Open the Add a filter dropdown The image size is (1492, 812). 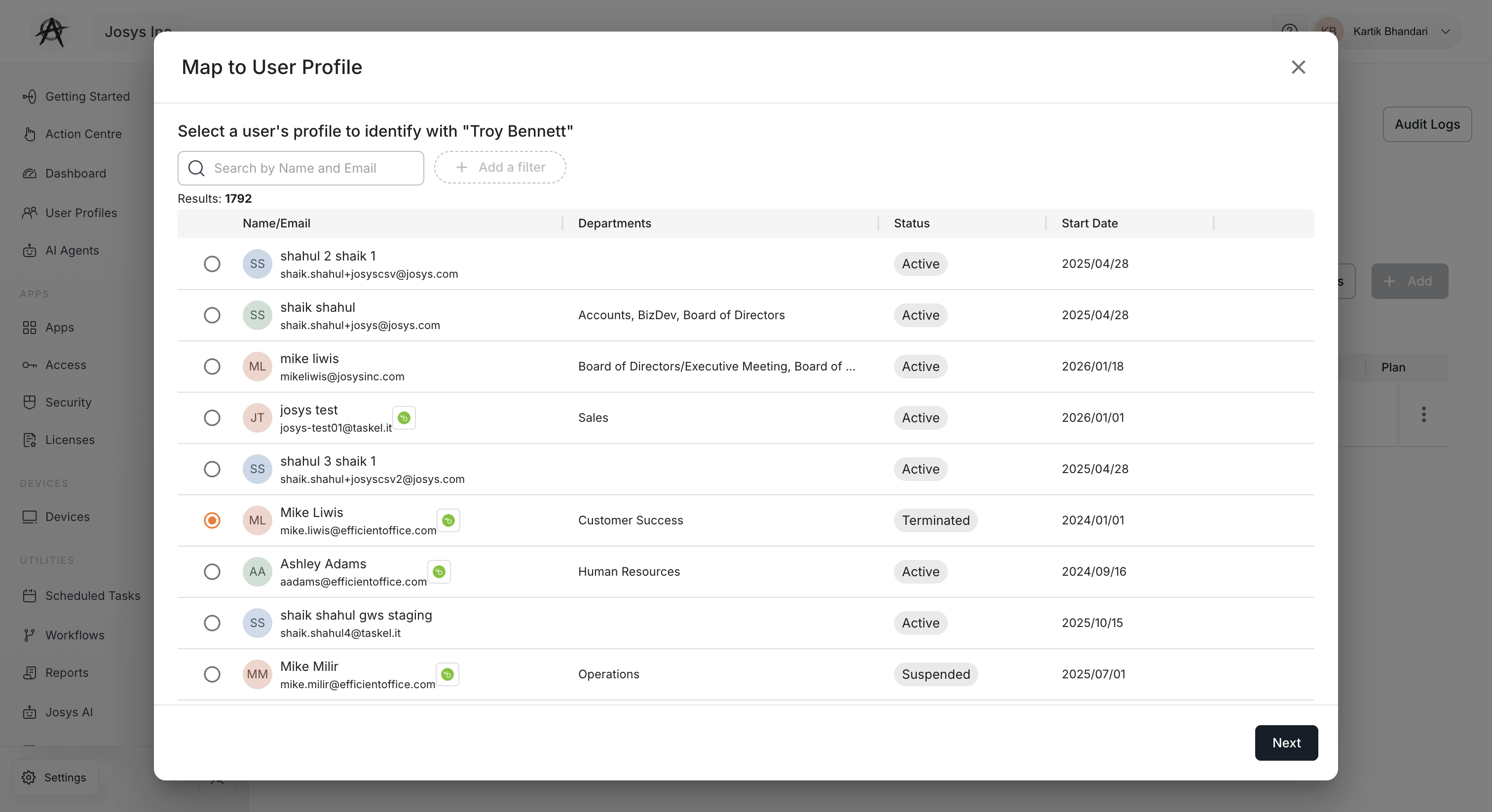[x=500, y=167]
